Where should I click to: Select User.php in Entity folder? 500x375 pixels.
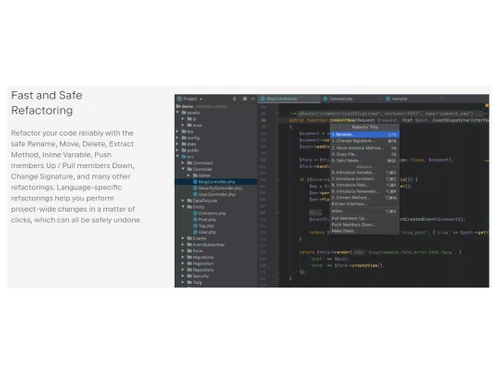click(x=207, y=232)
